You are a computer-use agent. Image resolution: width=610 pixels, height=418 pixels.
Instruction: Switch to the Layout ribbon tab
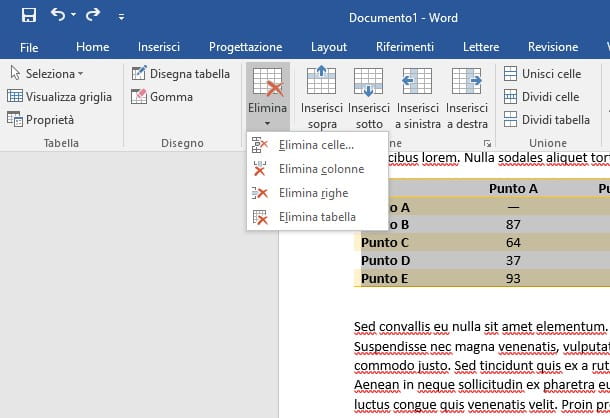point(329,47)
